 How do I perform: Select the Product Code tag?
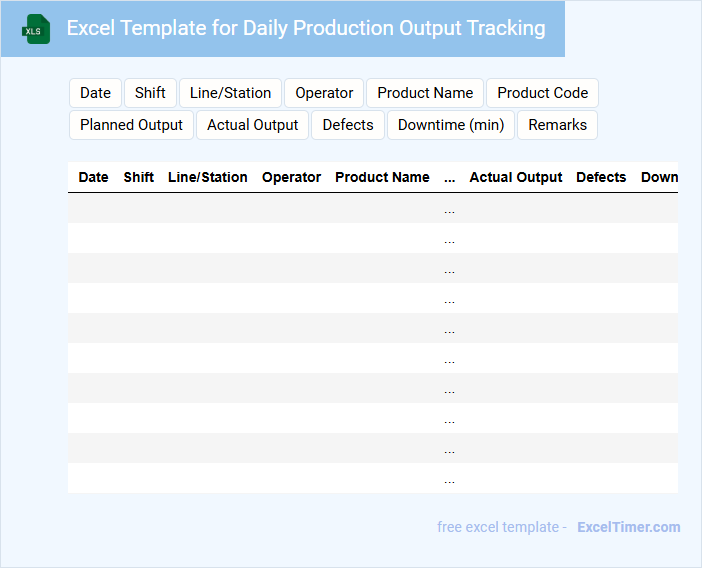click(542, 93)
